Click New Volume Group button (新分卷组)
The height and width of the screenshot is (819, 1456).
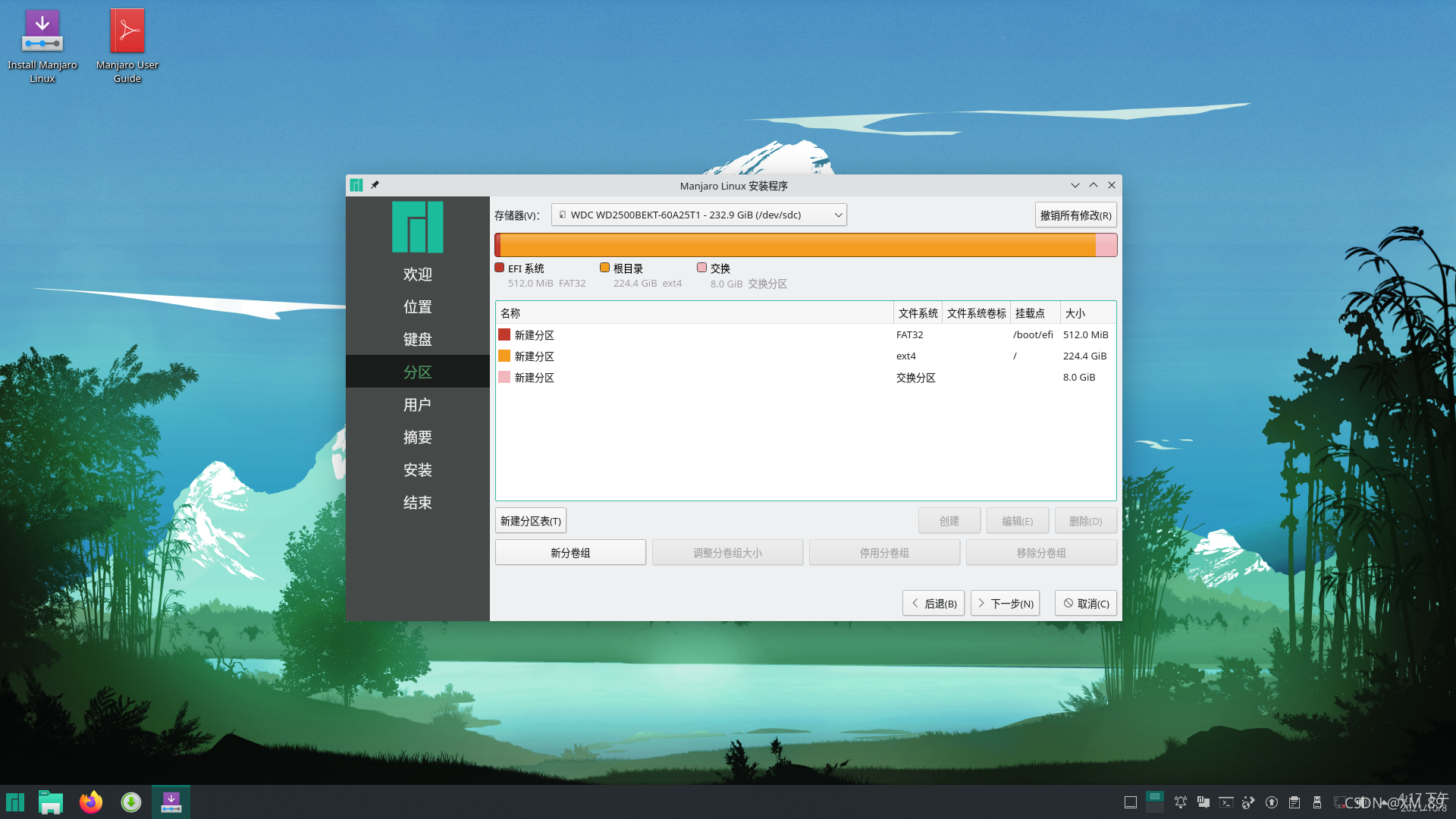tap(570, 553)
